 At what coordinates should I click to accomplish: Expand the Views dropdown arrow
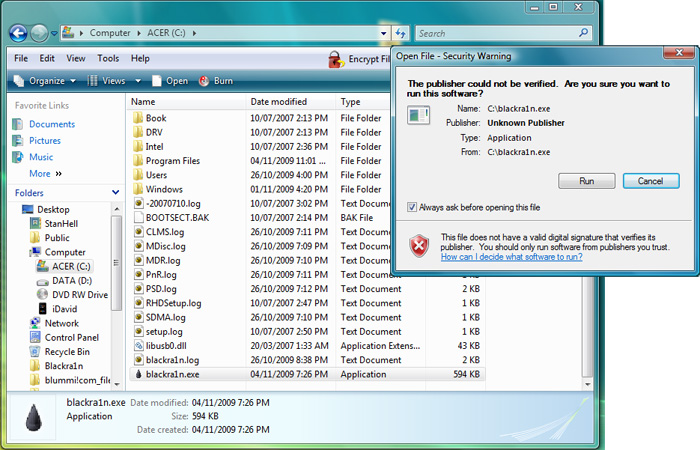(138, 81)
